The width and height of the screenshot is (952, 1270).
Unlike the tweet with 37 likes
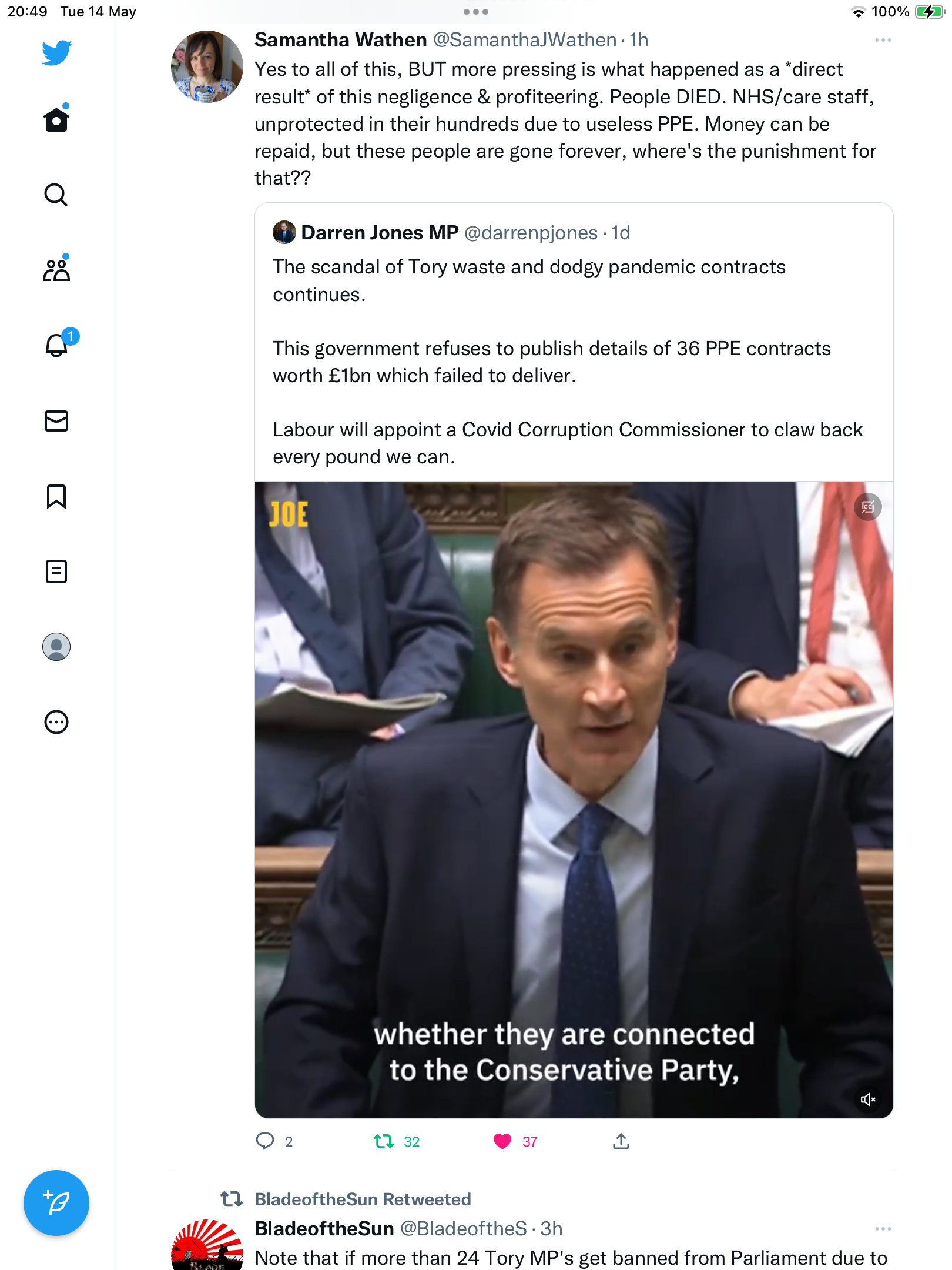[x=502, y=1141]
